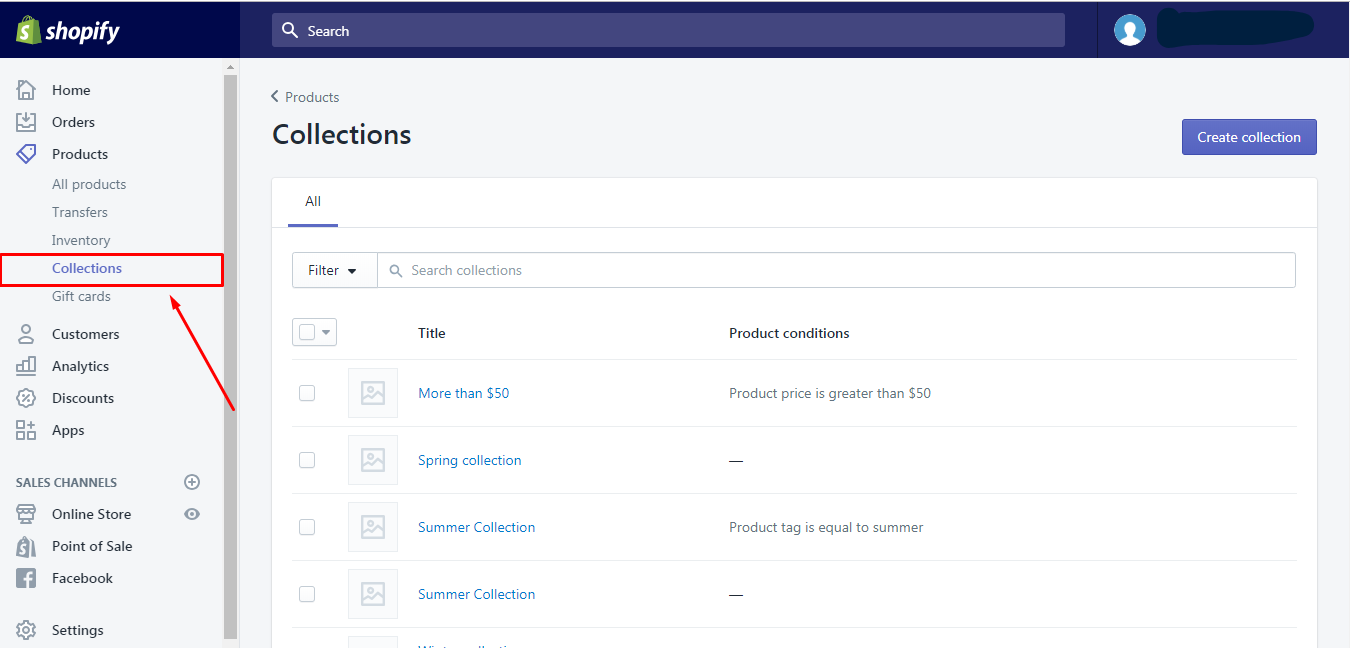Open the Filter dropdown
This screenshot has height=648, width=1350.
(333, 270)
